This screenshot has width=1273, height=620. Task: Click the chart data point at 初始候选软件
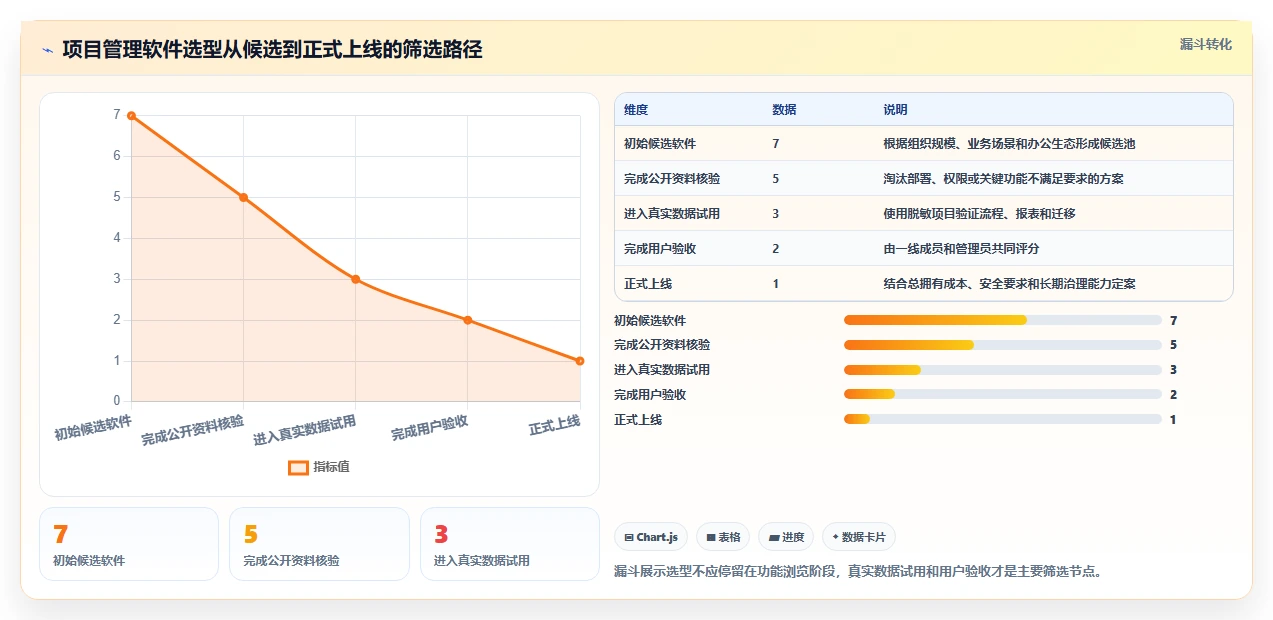tap(131, 116)
